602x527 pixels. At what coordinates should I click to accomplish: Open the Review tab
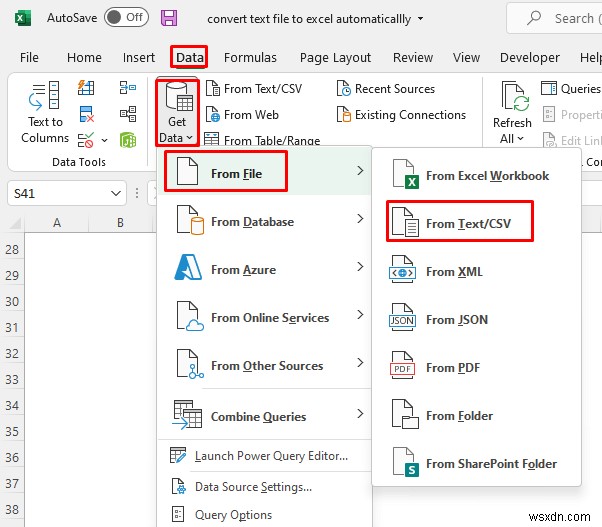(413, 58)
